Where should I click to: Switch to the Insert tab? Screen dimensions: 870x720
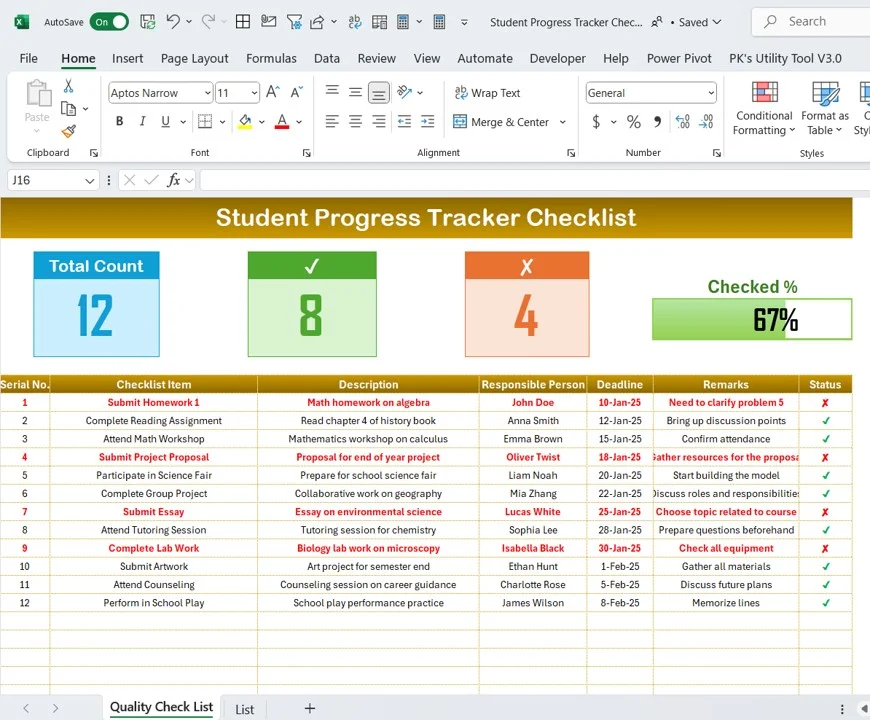(x=127, y=58)
